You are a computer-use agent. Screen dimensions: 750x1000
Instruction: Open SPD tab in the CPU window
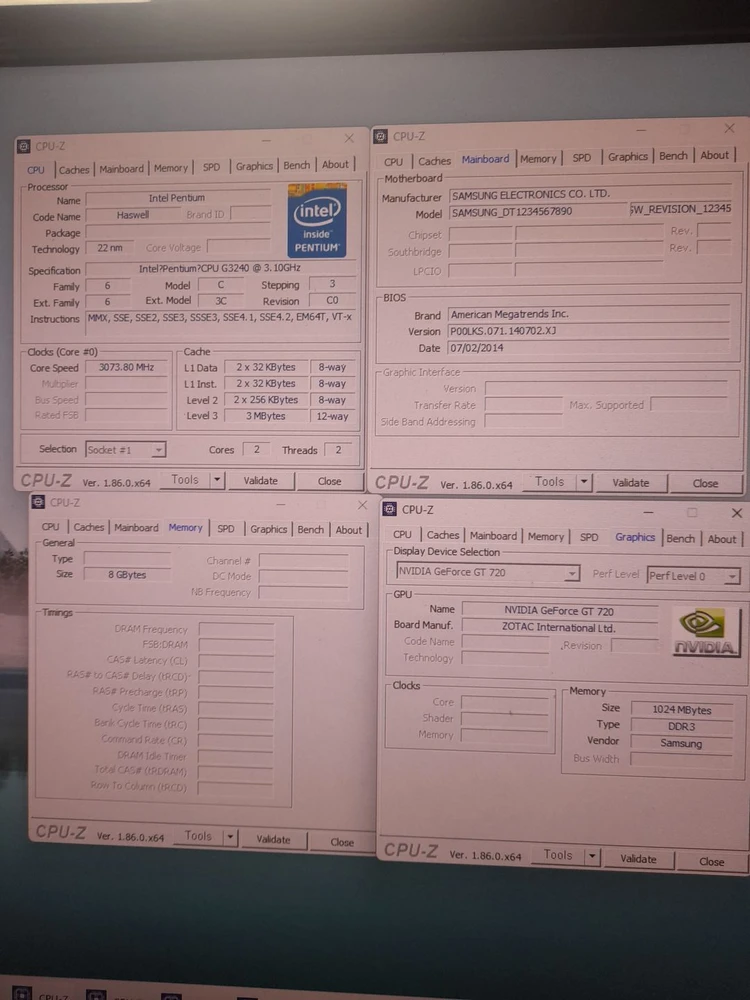[x=211, y=167]
